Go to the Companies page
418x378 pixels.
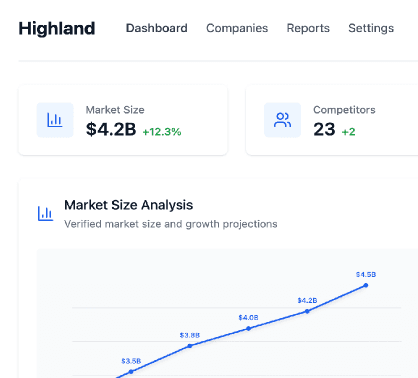pos(237,28)
